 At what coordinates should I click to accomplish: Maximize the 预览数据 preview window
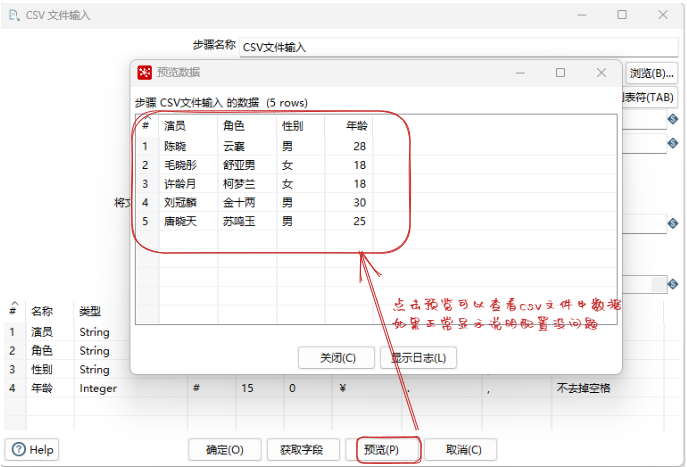pos(560,73)
